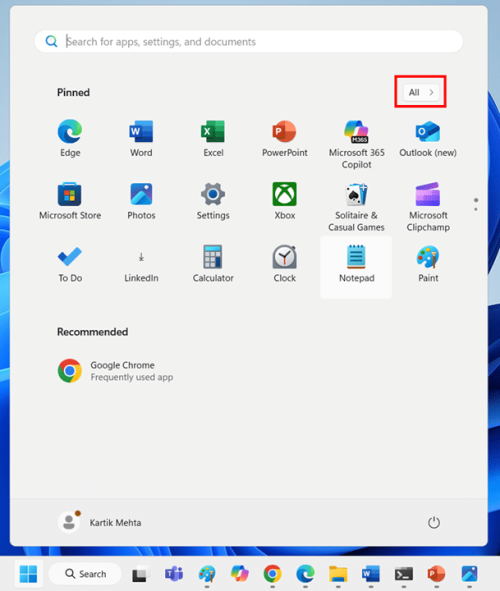Open Solitaire & Casual Games
The image size is (500, 591).
click(x=356, y=207)
